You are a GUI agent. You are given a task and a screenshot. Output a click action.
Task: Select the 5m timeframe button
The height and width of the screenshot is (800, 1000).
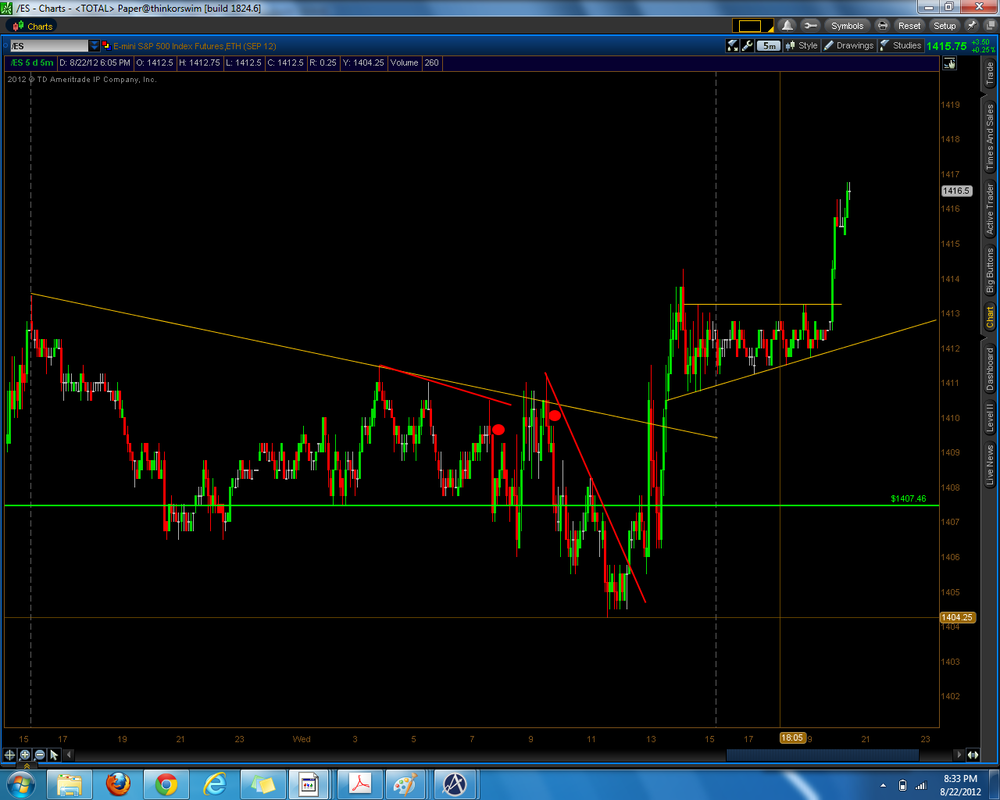[769, 46]
